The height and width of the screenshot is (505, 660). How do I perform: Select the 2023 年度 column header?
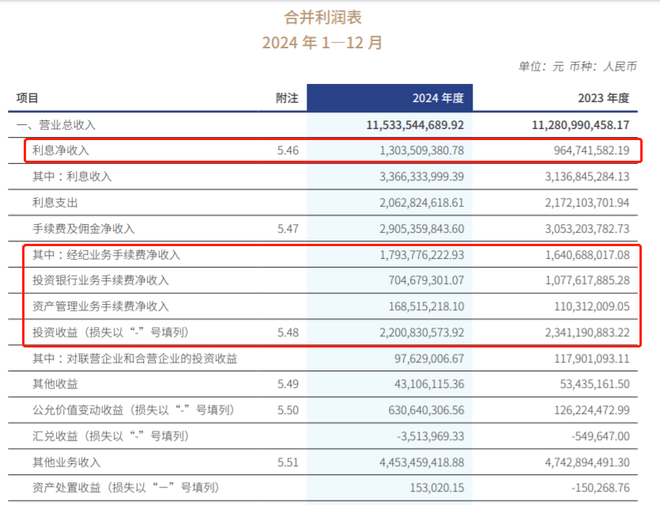click(x=603, y=98)
